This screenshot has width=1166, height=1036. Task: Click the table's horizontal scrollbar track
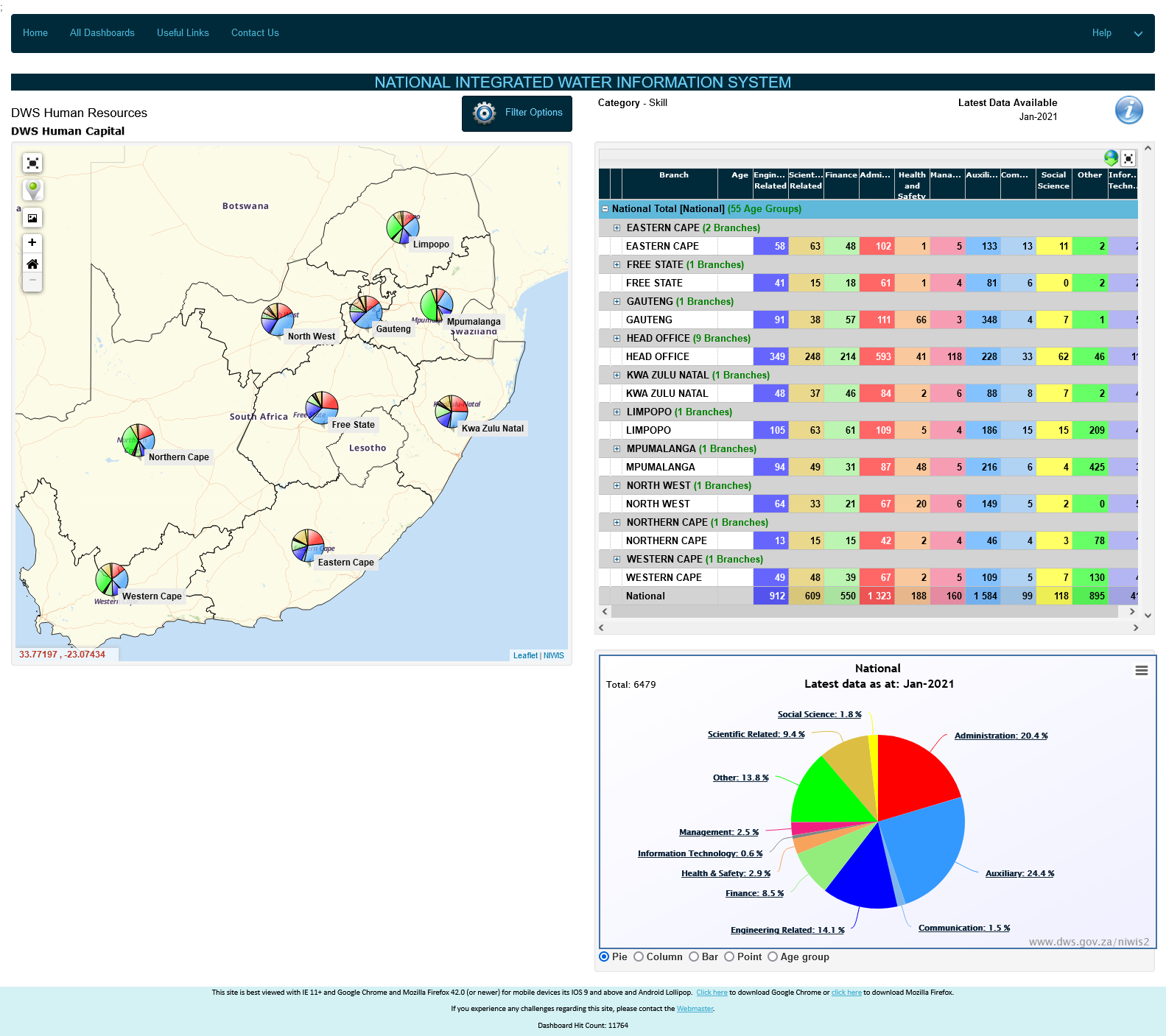[869, 612]
